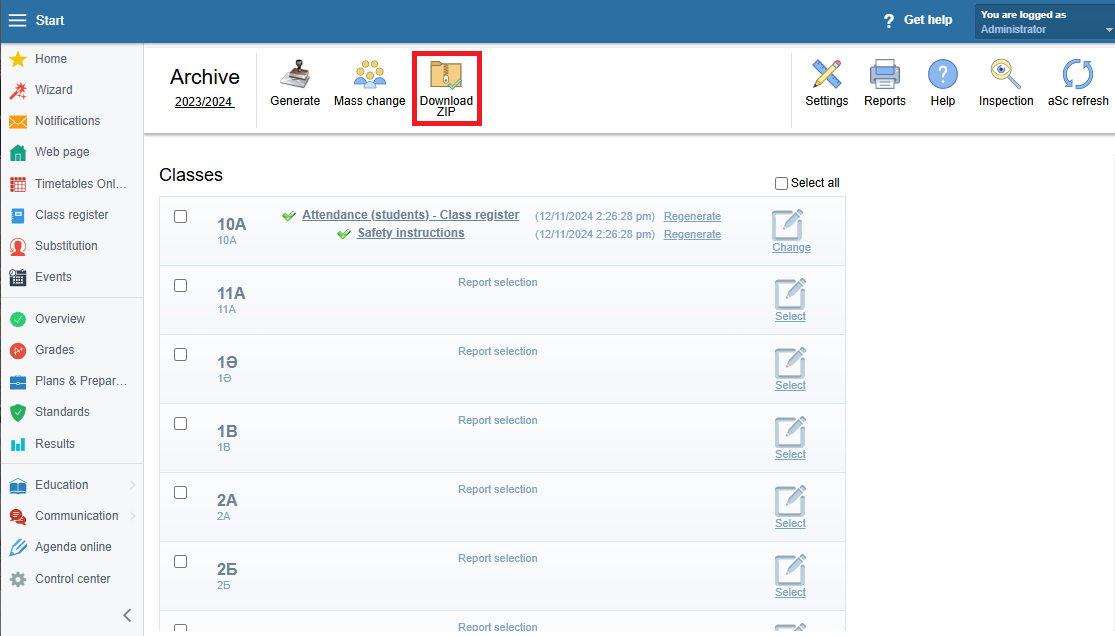The height and width of the screenshot is (636, 1115).
Task: Click the Select edit icon for class 1В
Action: click(790, 432)
